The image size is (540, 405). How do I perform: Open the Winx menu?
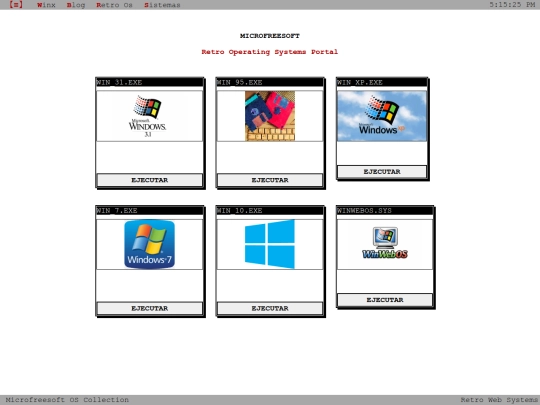coord(46,5)
